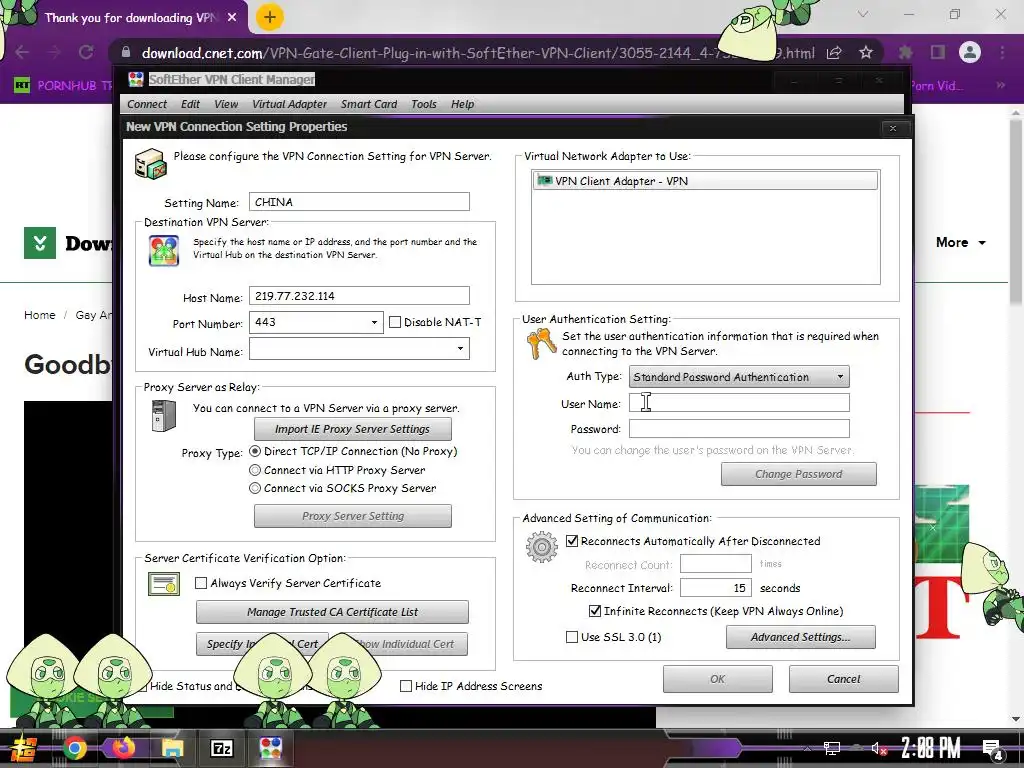Click the Chrome share page icon
This screenshot has width=1024, height=768.
pos(834,52)
